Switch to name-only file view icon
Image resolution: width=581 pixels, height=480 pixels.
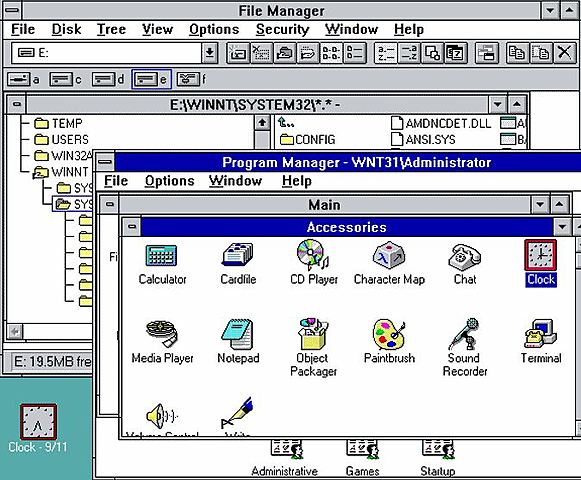point(331,53)
